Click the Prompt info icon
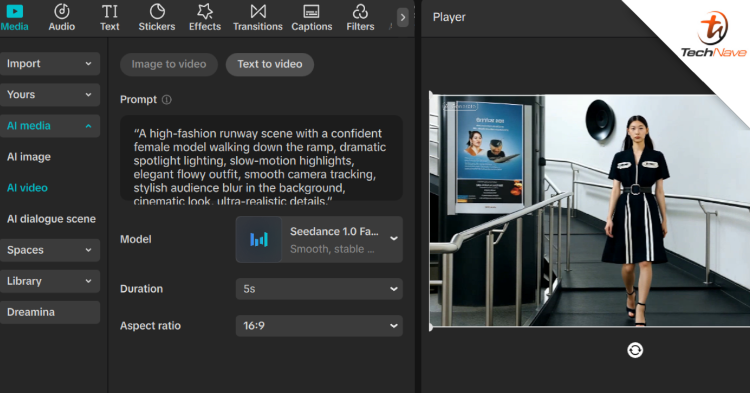The image size is (750, 393). click(166, 99)
